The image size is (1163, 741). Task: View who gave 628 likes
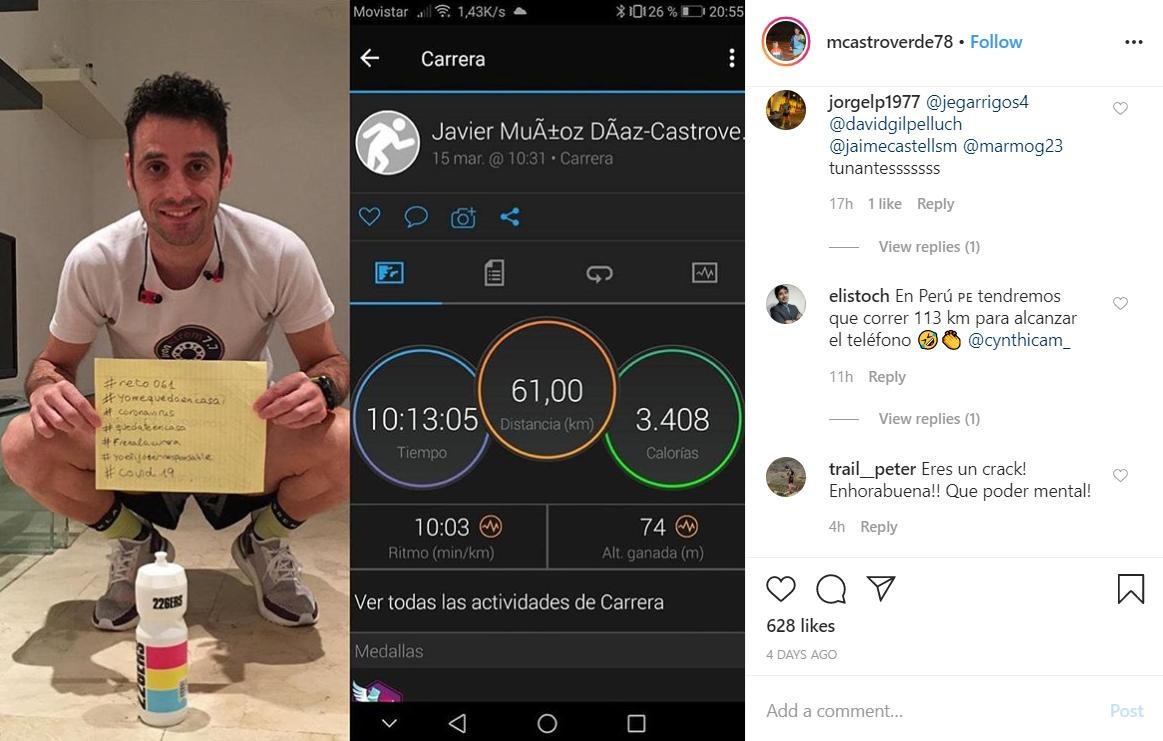tap(800, 626)
